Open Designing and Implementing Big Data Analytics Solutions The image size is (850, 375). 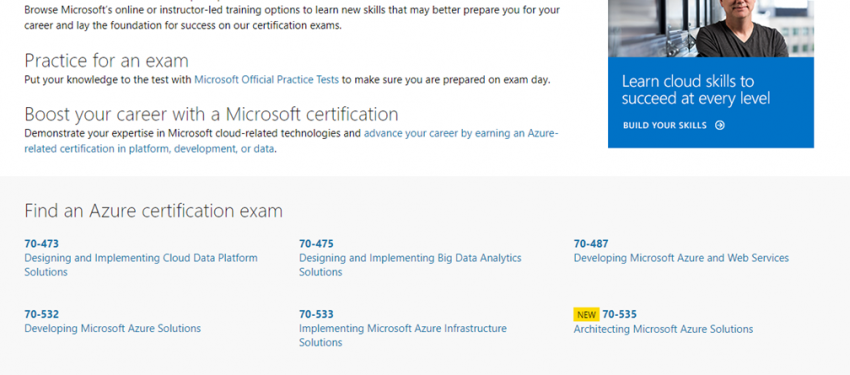410,265
